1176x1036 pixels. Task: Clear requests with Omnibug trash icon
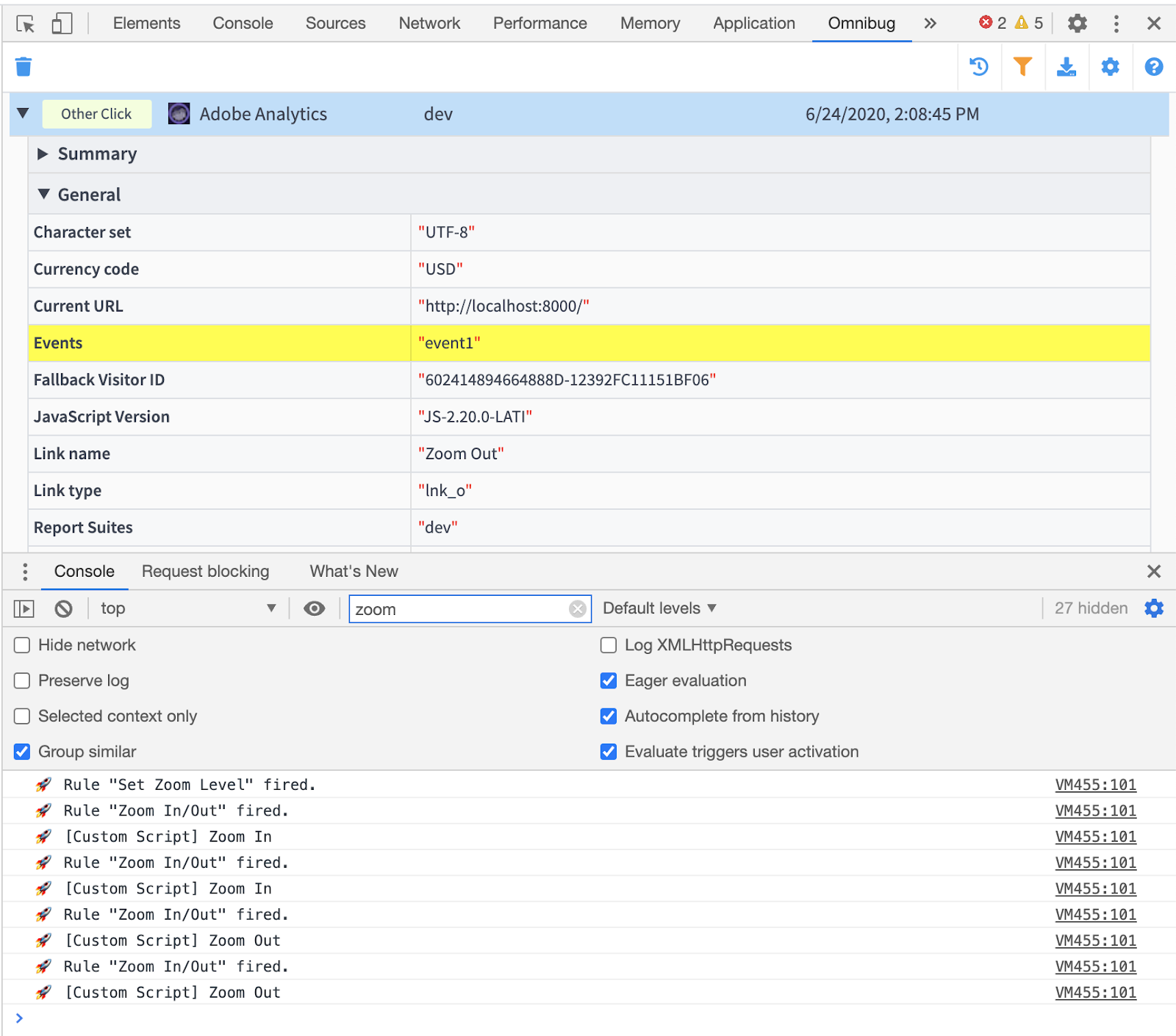[x=24, y=67]
